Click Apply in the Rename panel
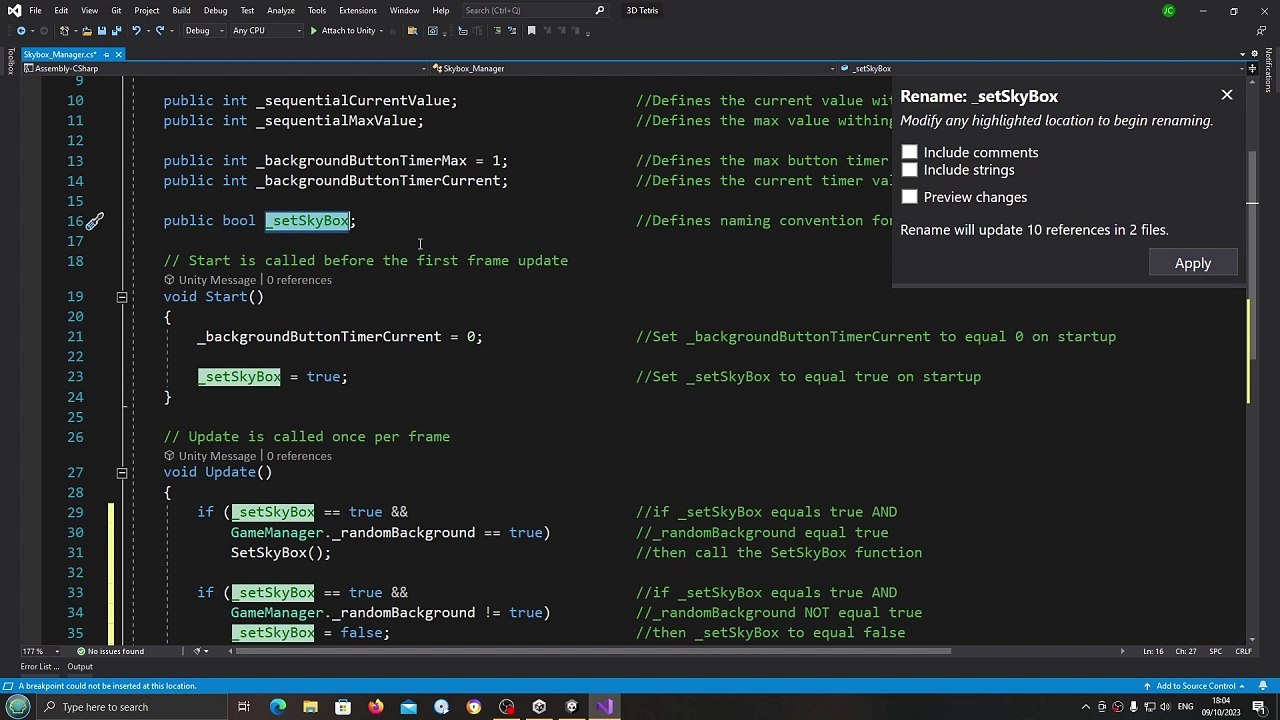 click(x=1192, y=263)
